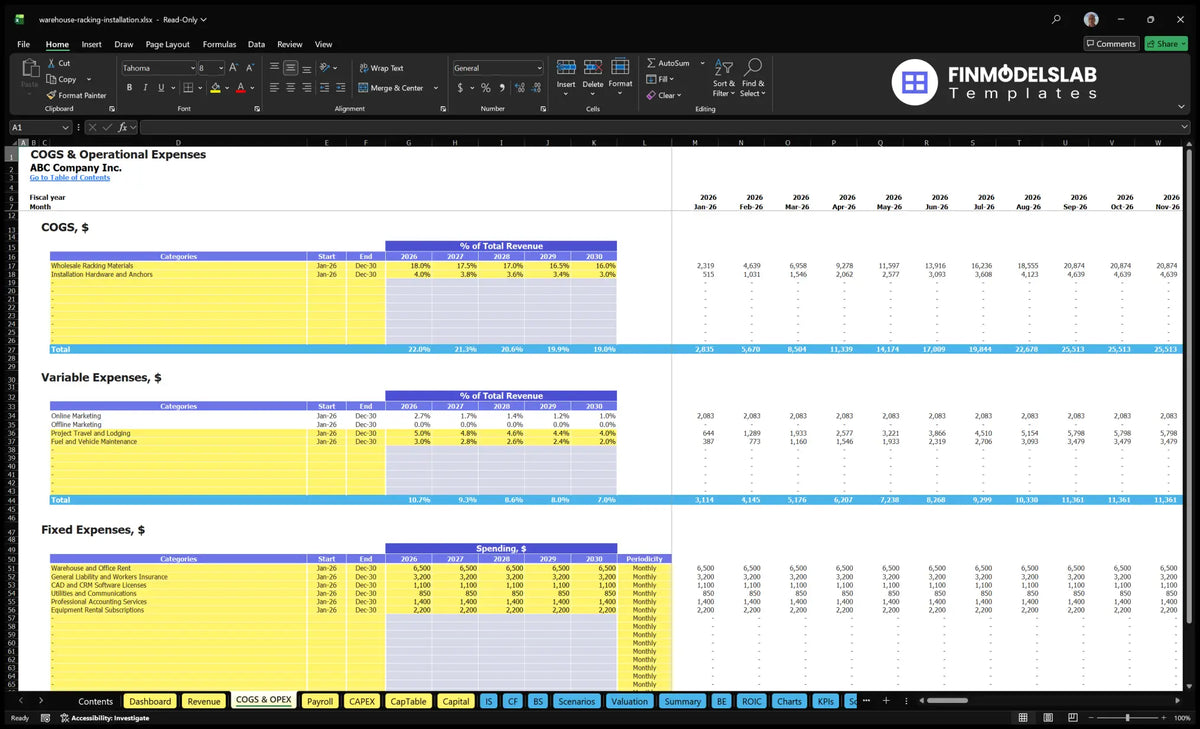
Task: Add a new sheet with plus button
Action: tap(885, 701)
